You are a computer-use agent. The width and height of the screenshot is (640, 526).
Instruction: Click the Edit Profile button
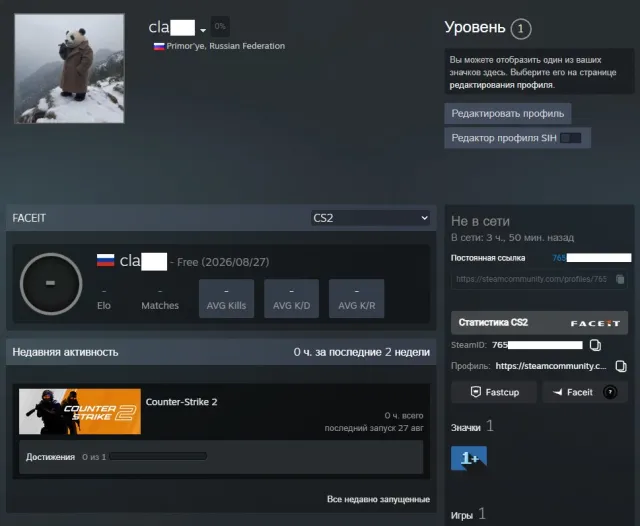508,113
